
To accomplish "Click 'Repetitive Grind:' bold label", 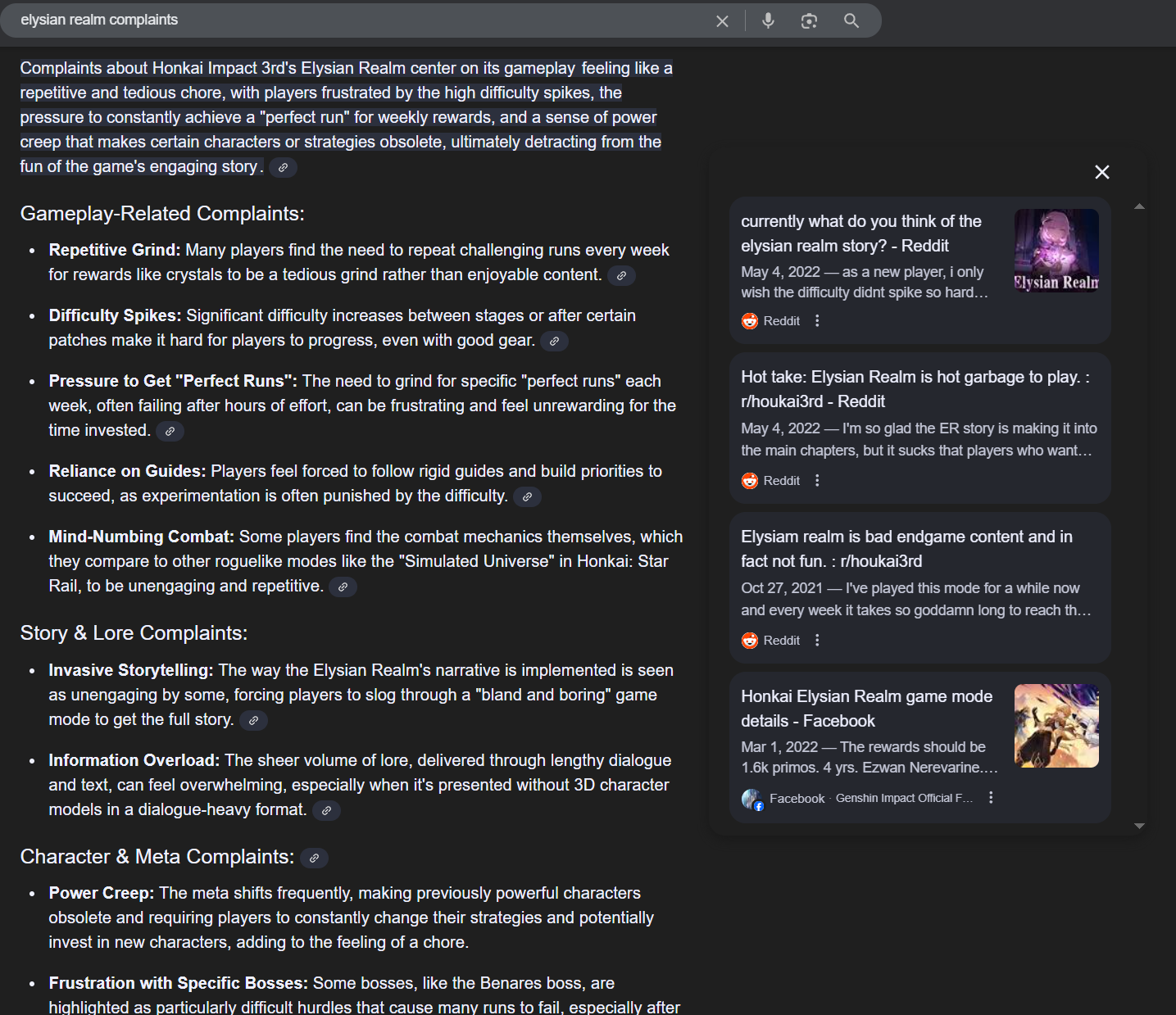I will tap(115, 250).
